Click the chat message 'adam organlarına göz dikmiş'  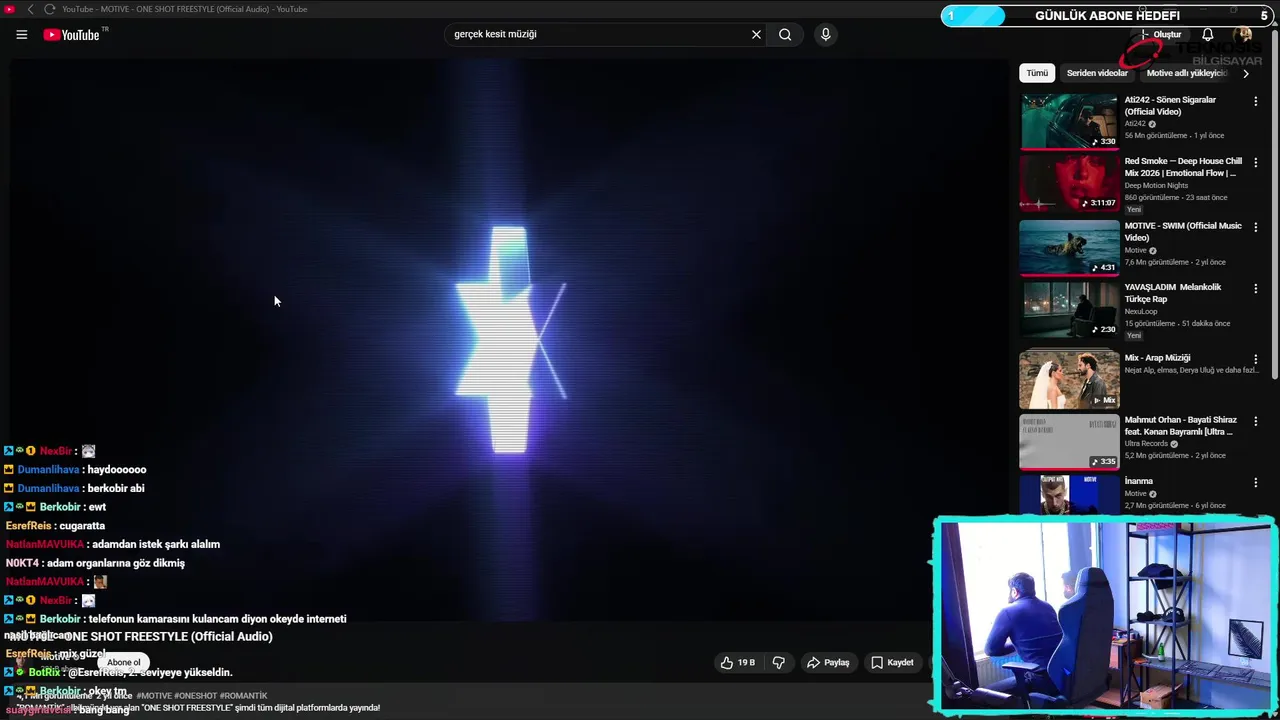(116, 563)
